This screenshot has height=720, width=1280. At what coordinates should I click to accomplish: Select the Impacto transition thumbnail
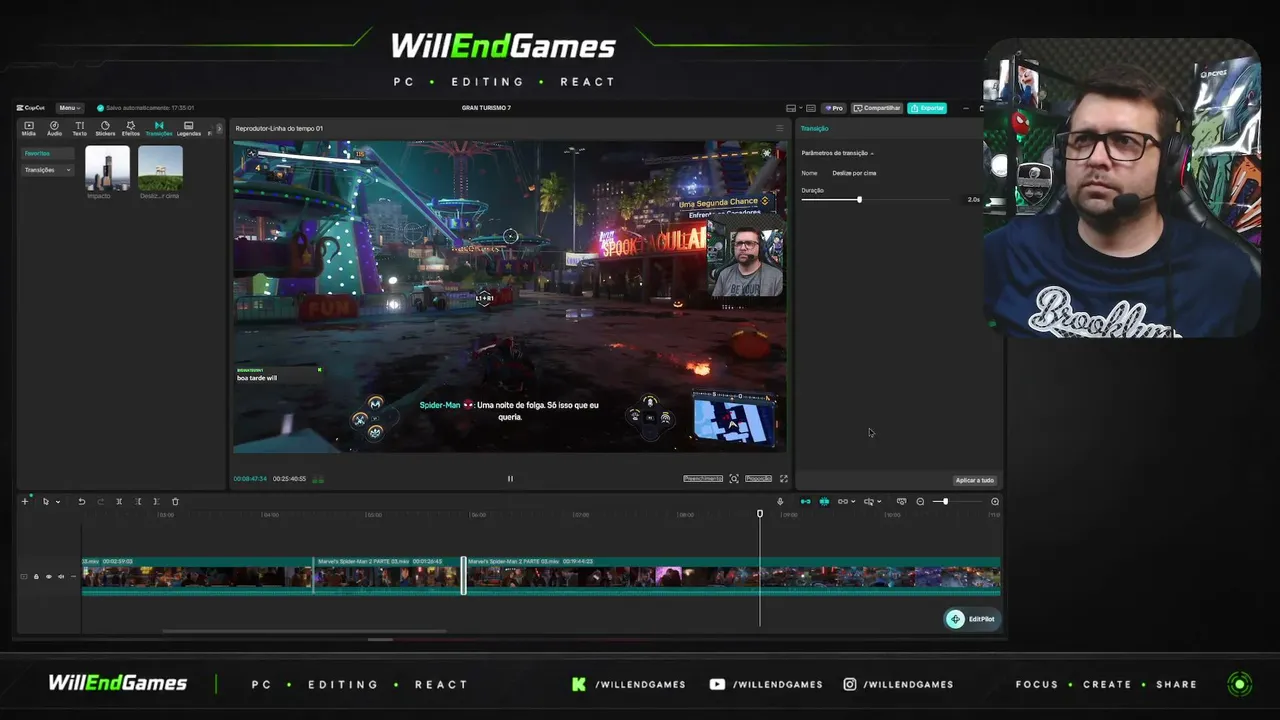click(x=107, y=168)
